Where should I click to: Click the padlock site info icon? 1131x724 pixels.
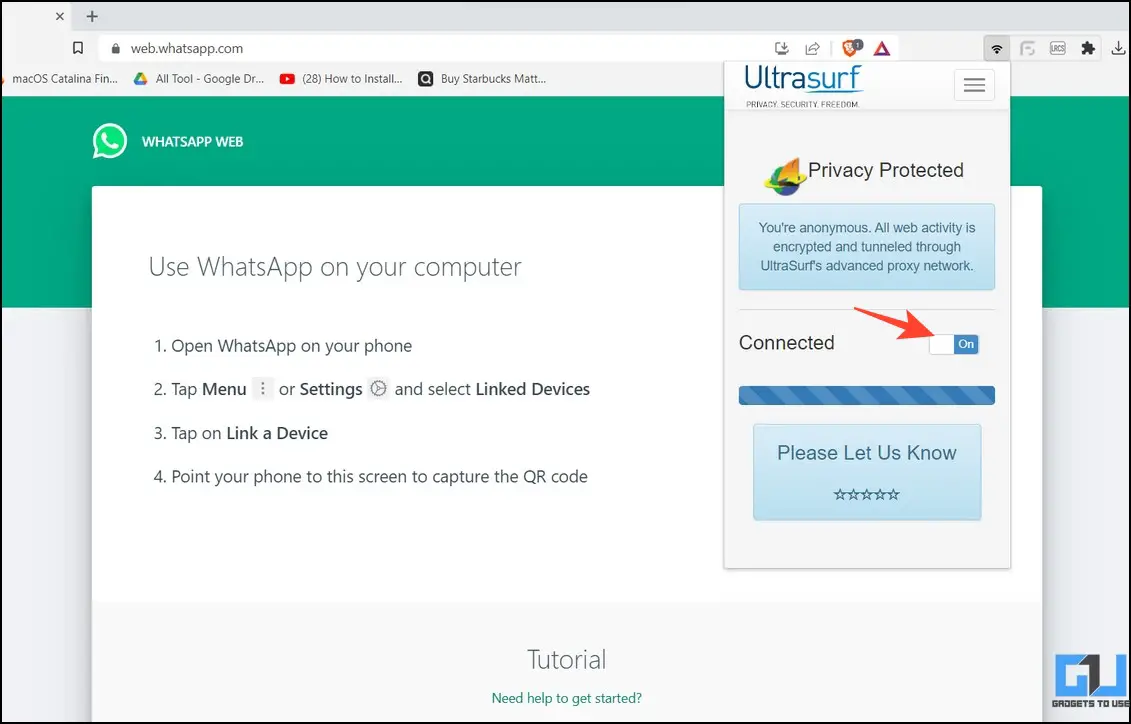click(x=115, y=48)
